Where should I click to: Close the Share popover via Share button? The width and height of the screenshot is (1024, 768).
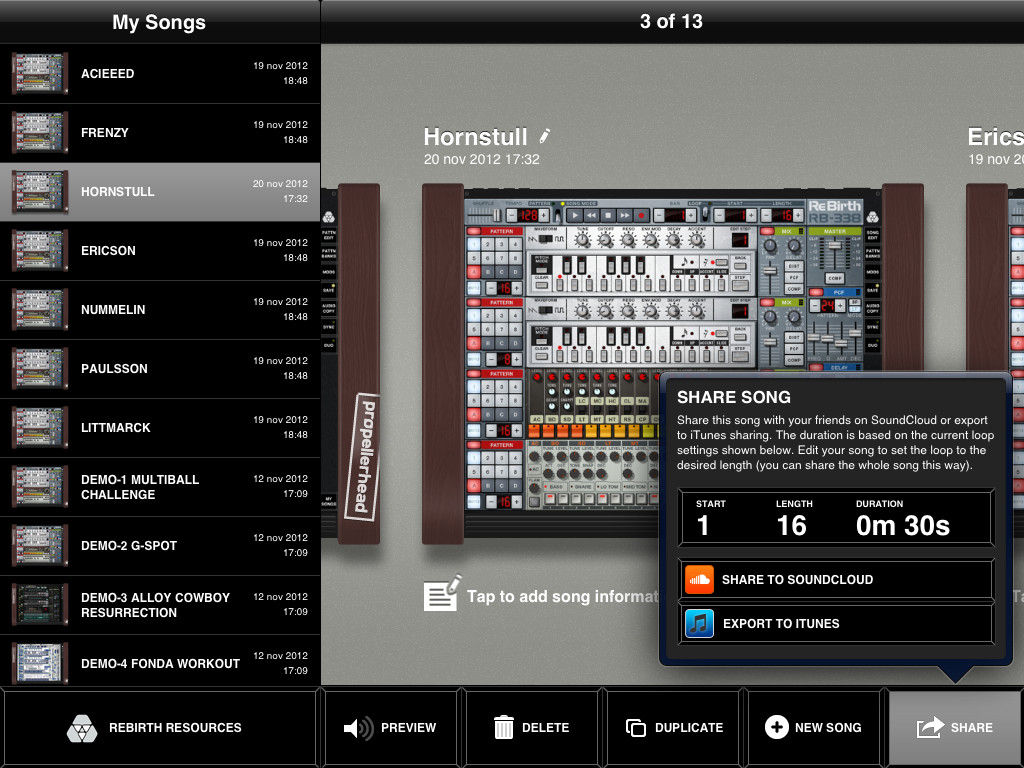pyautogui.click(x=955, y=728)
